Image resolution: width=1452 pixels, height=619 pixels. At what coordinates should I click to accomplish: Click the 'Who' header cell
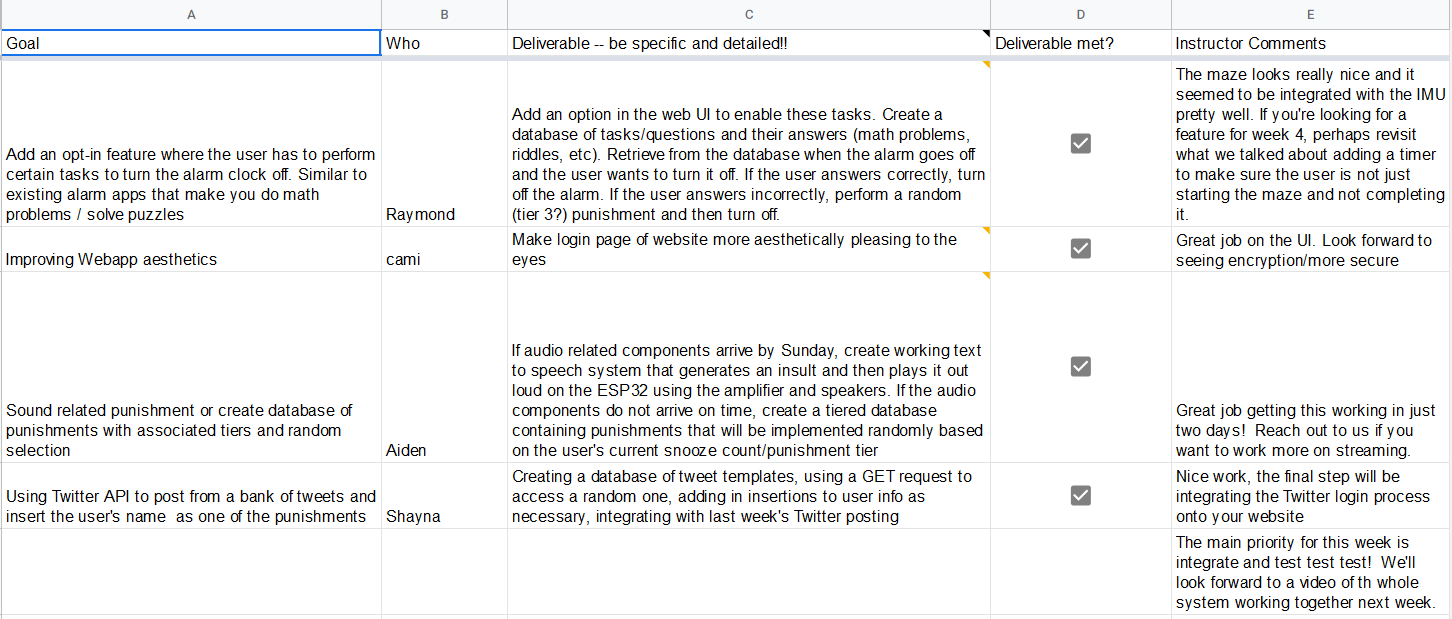pyautogui.click(x=444, y=43)
